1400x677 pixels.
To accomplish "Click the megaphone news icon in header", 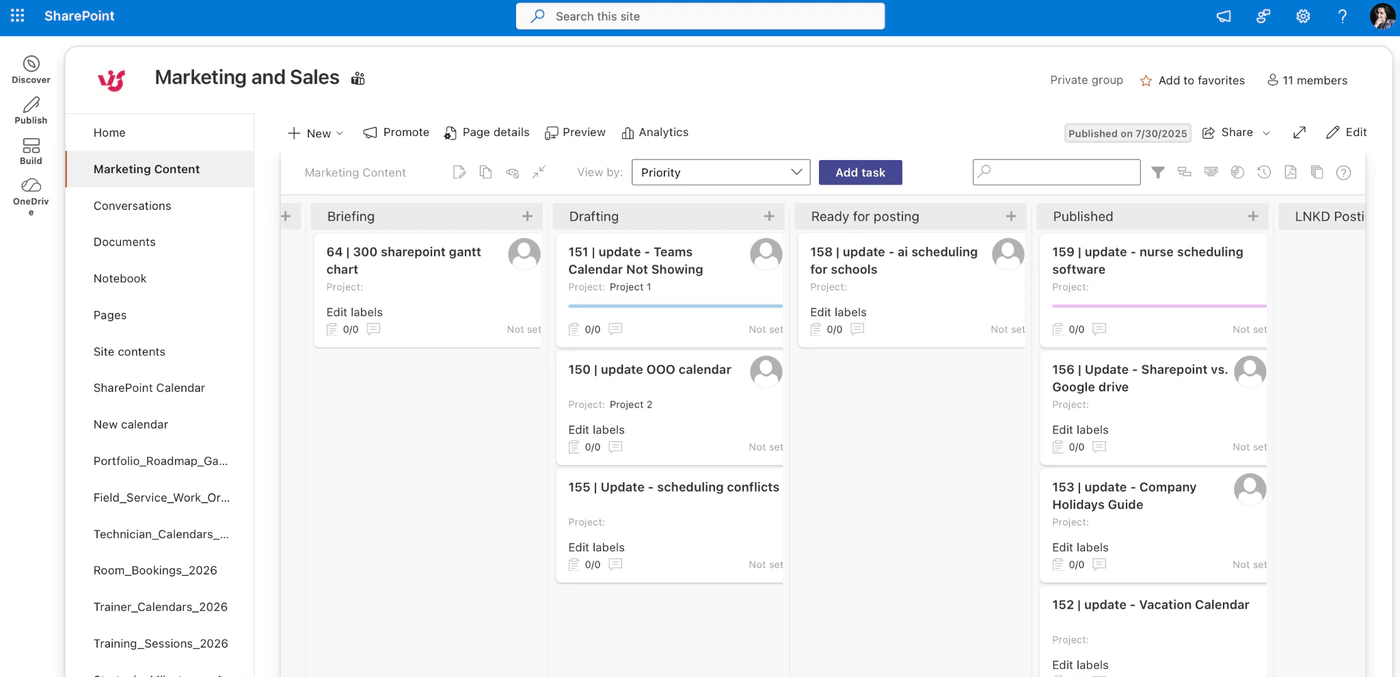I will coord(1223,16).
